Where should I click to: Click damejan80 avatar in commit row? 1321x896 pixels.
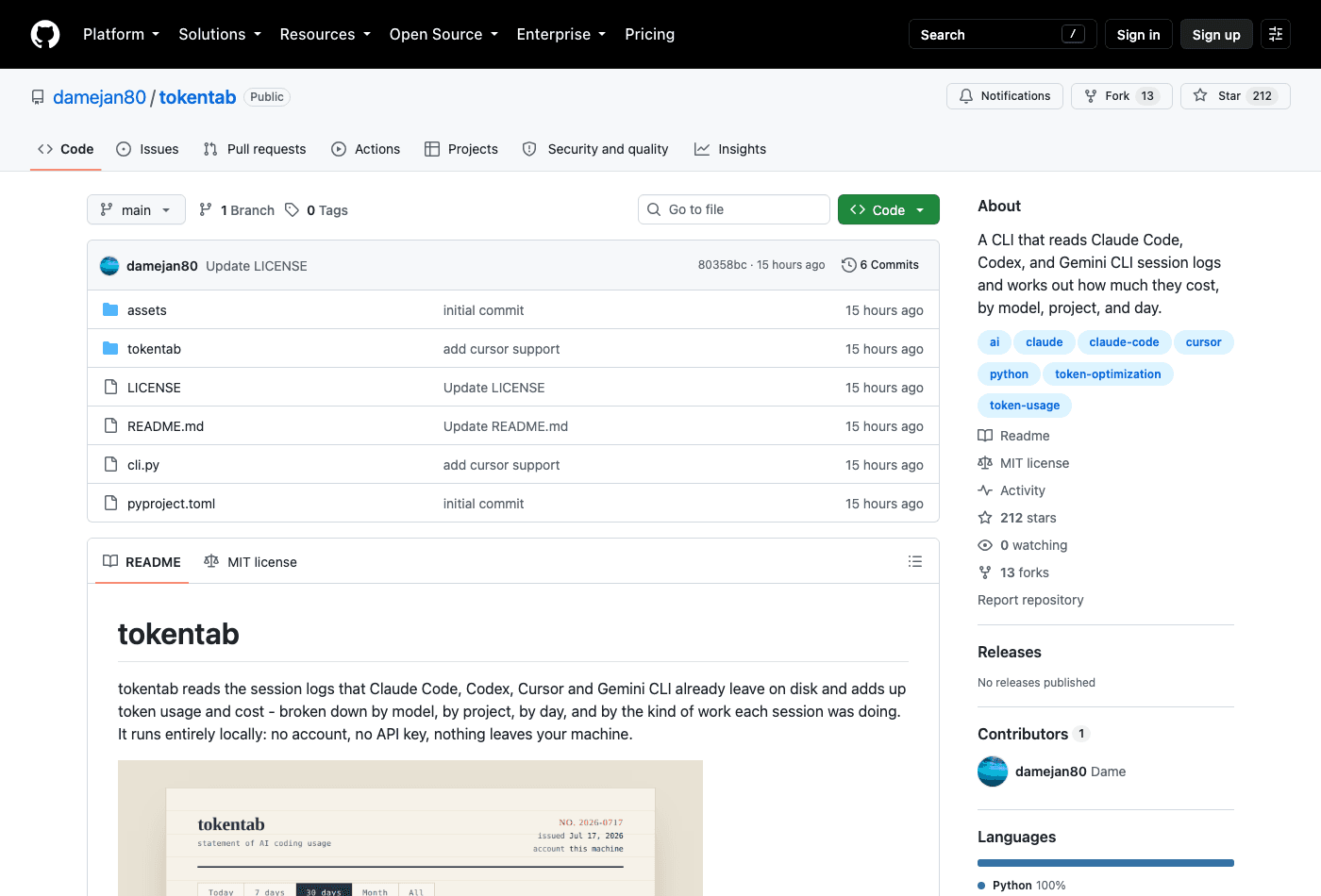[x=109, y=266]
